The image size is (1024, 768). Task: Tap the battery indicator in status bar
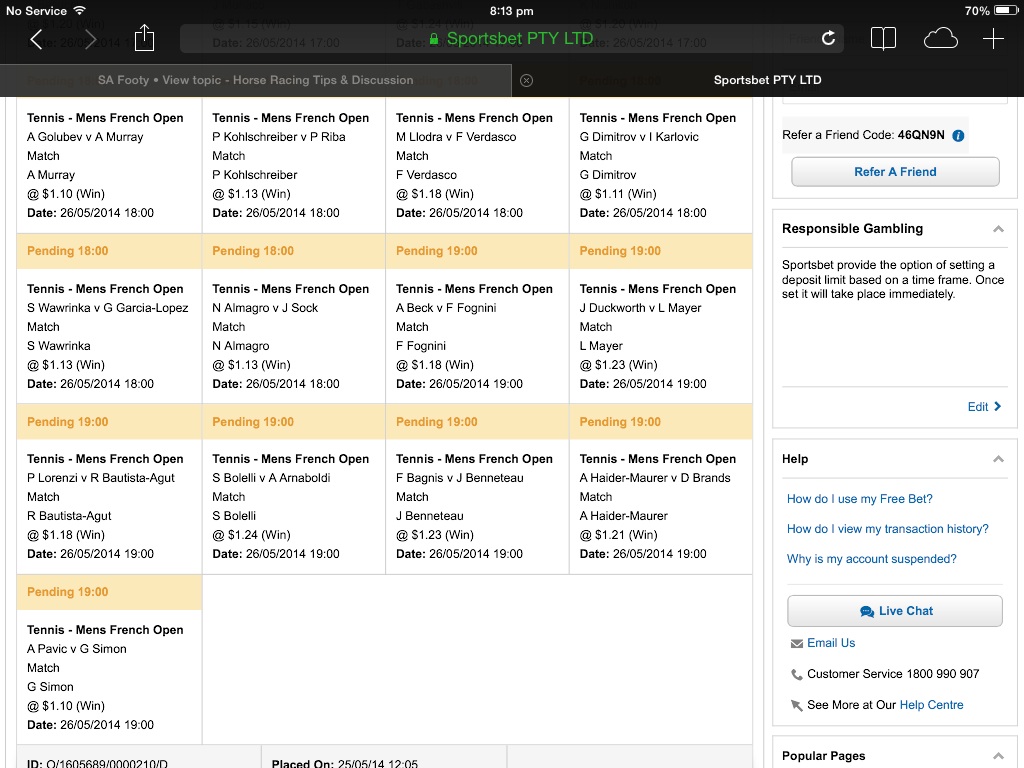click(x=1004, y=10)
